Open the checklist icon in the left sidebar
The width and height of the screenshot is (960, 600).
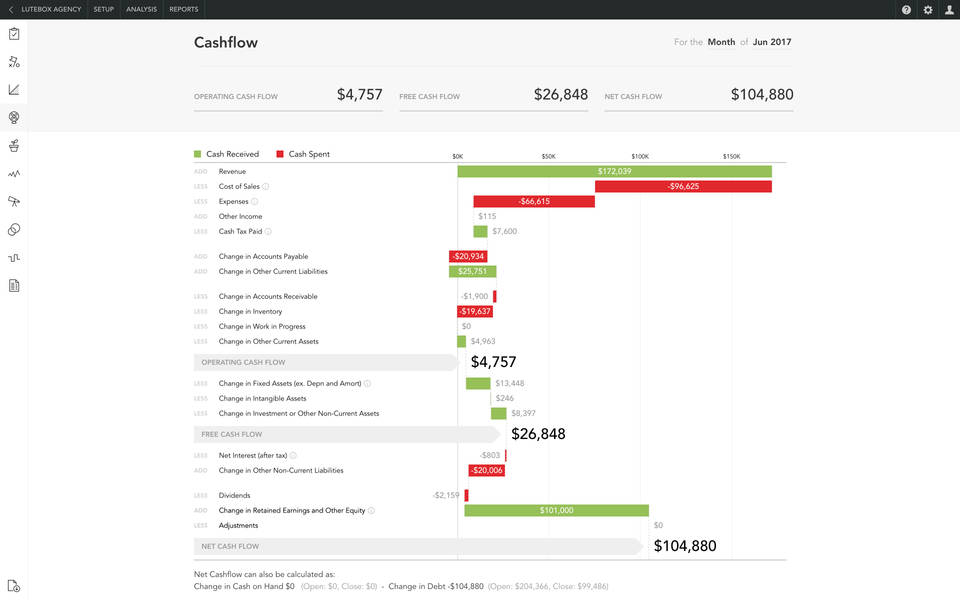coord(13,33)
